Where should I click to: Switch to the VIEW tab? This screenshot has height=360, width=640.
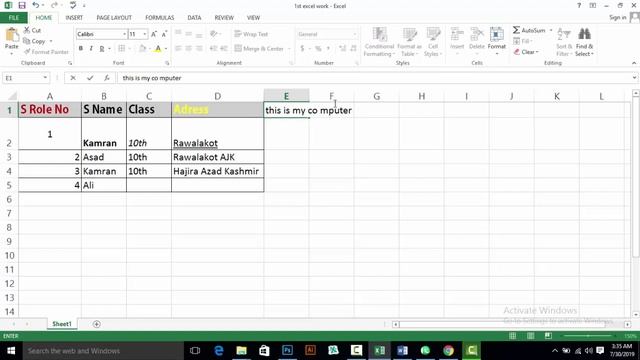pyautogui.click(x=253, y=18)
